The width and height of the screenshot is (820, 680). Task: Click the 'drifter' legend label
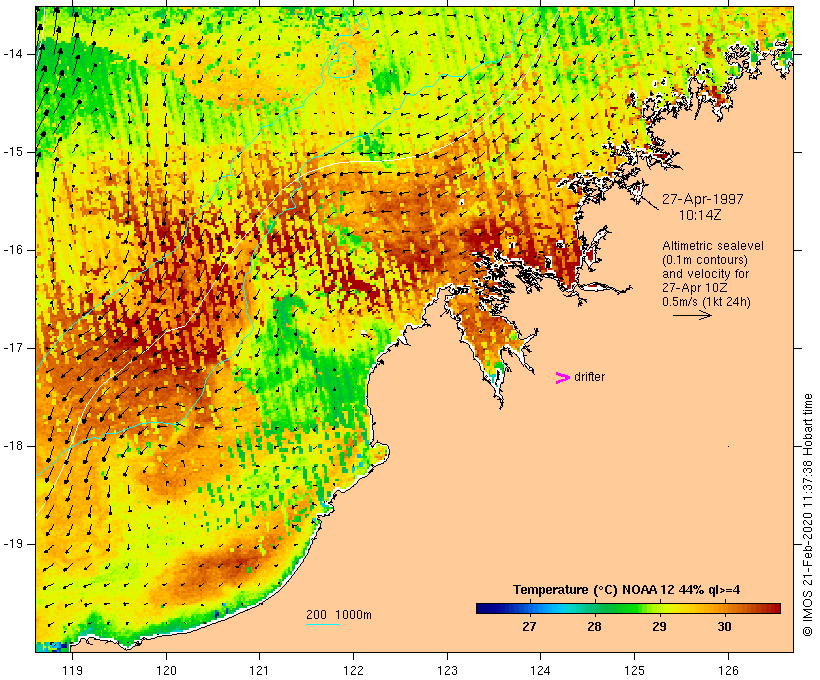[589, 377]
